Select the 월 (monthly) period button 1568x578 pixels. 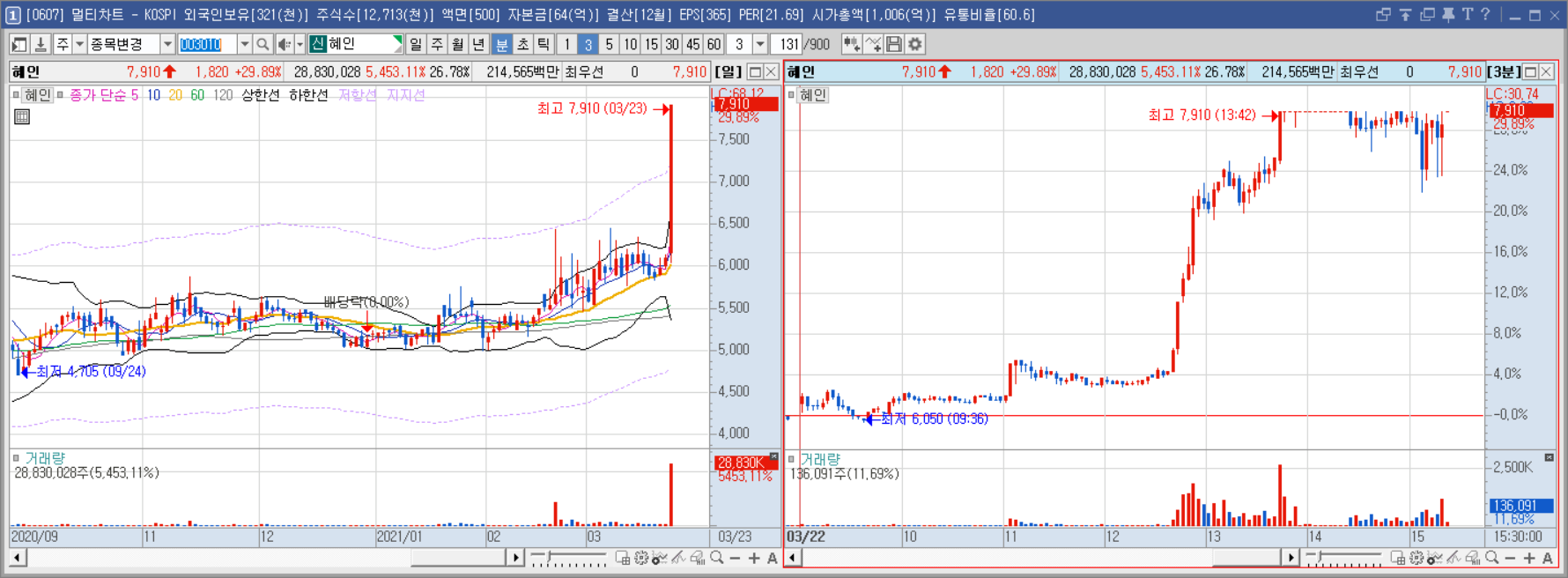point(458,44)
